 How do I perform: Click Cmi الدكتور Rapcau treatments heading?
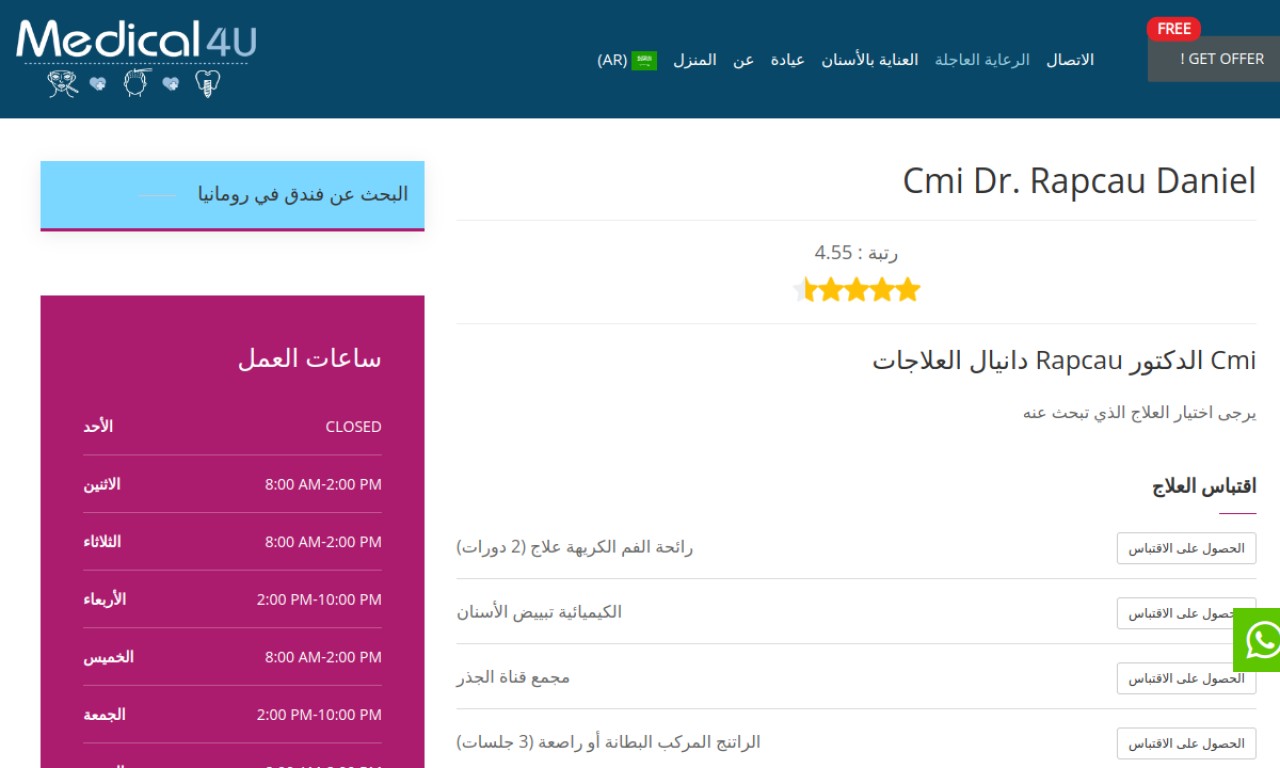tap(1064, 361)
